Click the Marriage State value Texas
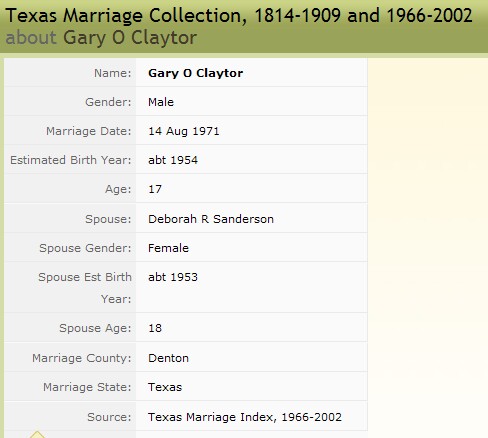Screen dimensions: 488x438 pyautogui.click(x=165, y=387)
